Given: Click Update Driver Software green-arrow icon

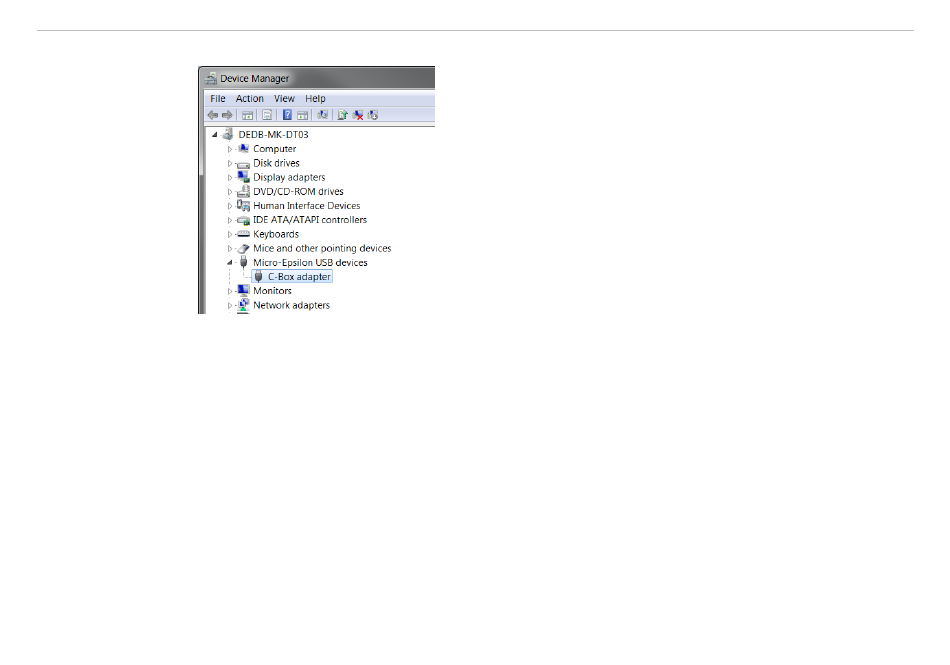Looking at the screenshot, I should [342, 115].
